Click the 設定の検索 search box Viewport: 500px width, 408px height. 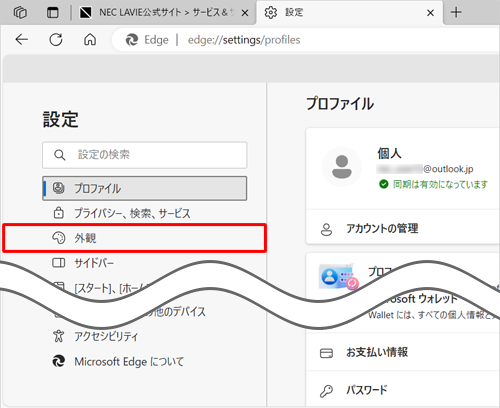point(145,155)
